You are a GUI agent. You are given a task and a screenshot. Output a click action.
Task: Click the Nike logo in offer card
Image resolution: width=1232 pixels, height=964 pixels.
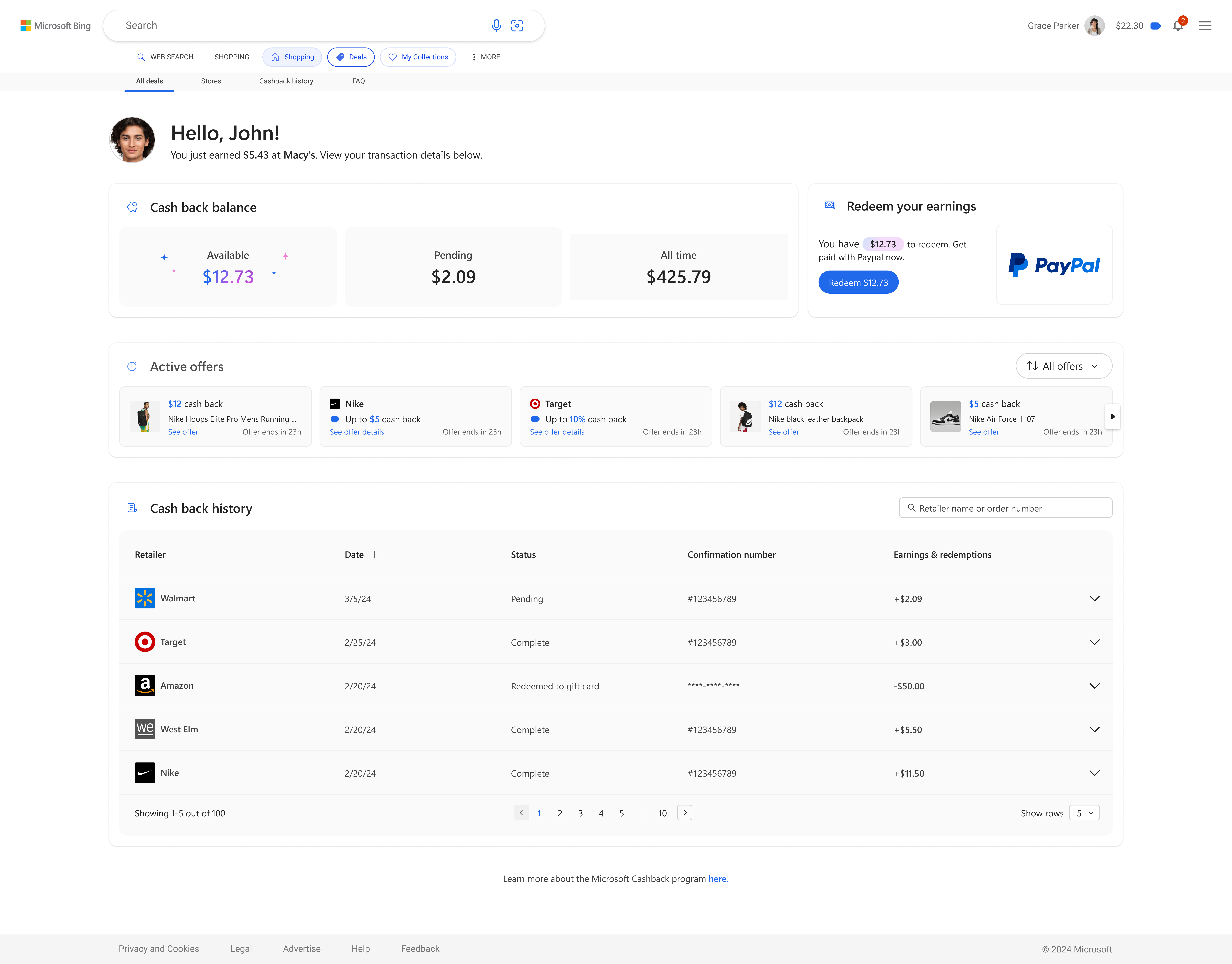tap(335, 404)
